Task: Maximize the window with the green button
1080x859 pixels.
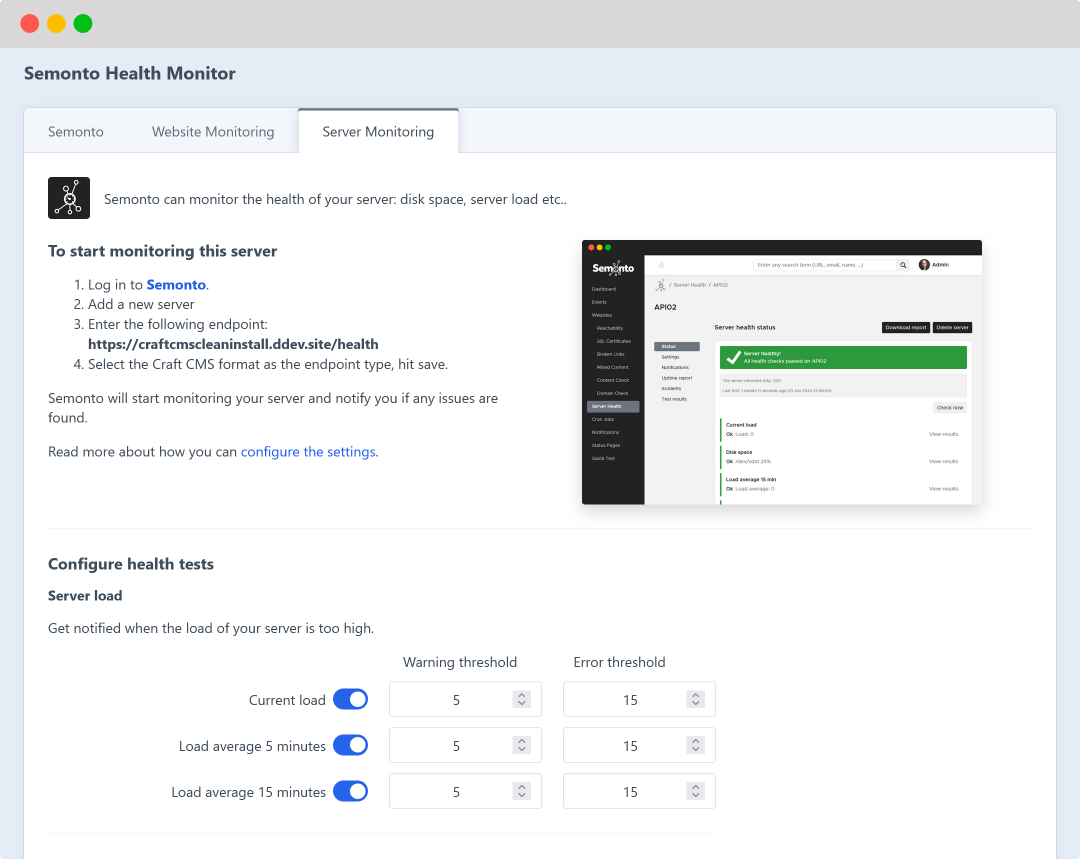Action: (x=83, y=23)
